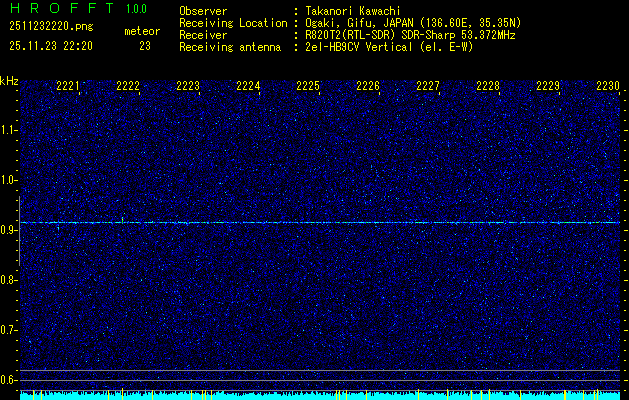Click the vertical gray frequency range bar

(19, 231)
